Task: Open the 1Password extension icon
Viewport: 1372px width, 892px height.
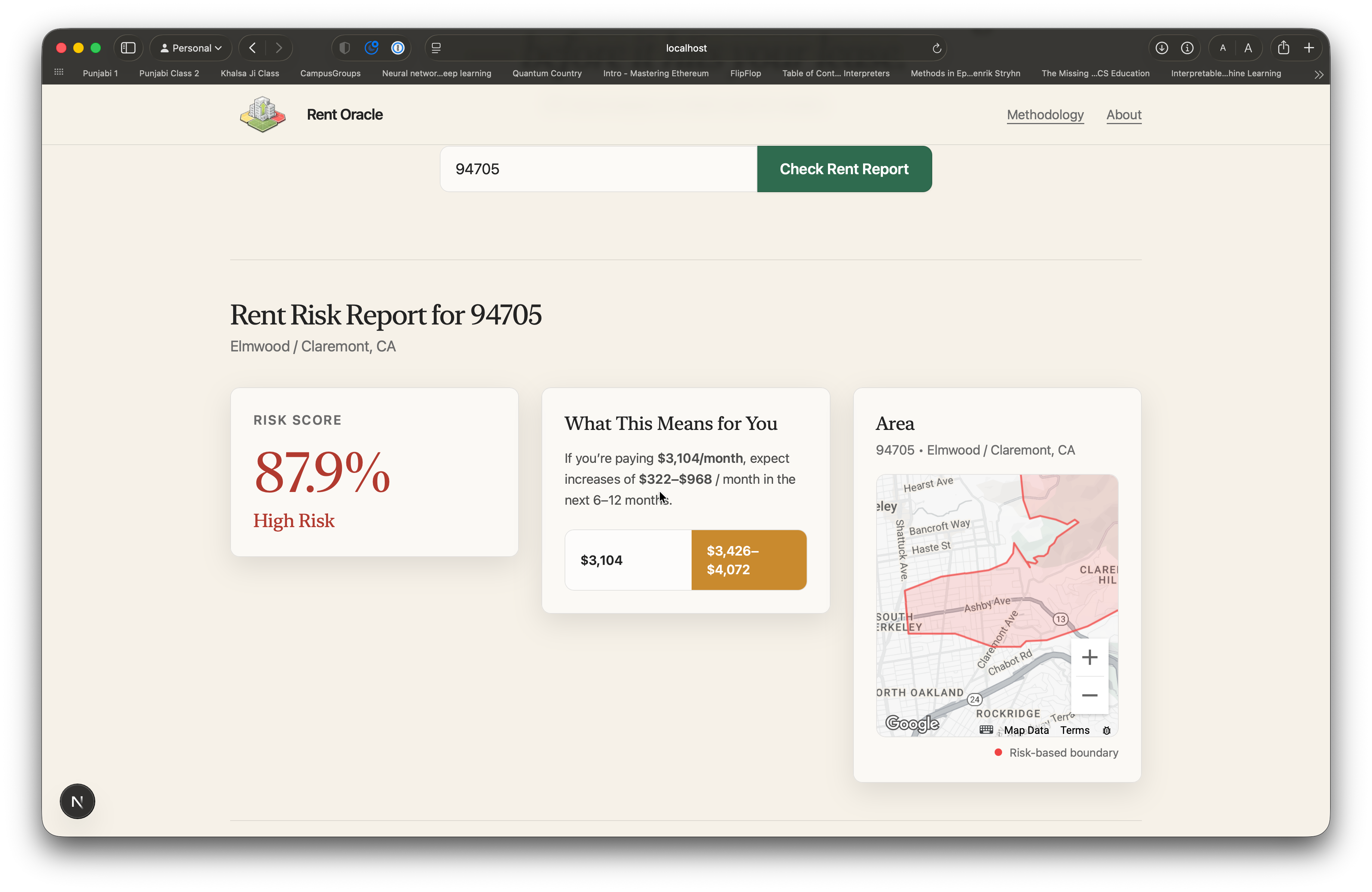Action: pos(398,48)
